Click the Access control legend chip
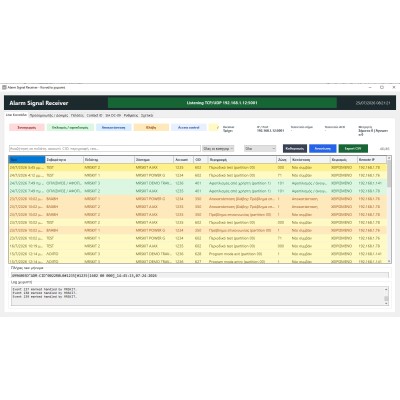This screenshot has height=400, width=400. coord(189,127)
